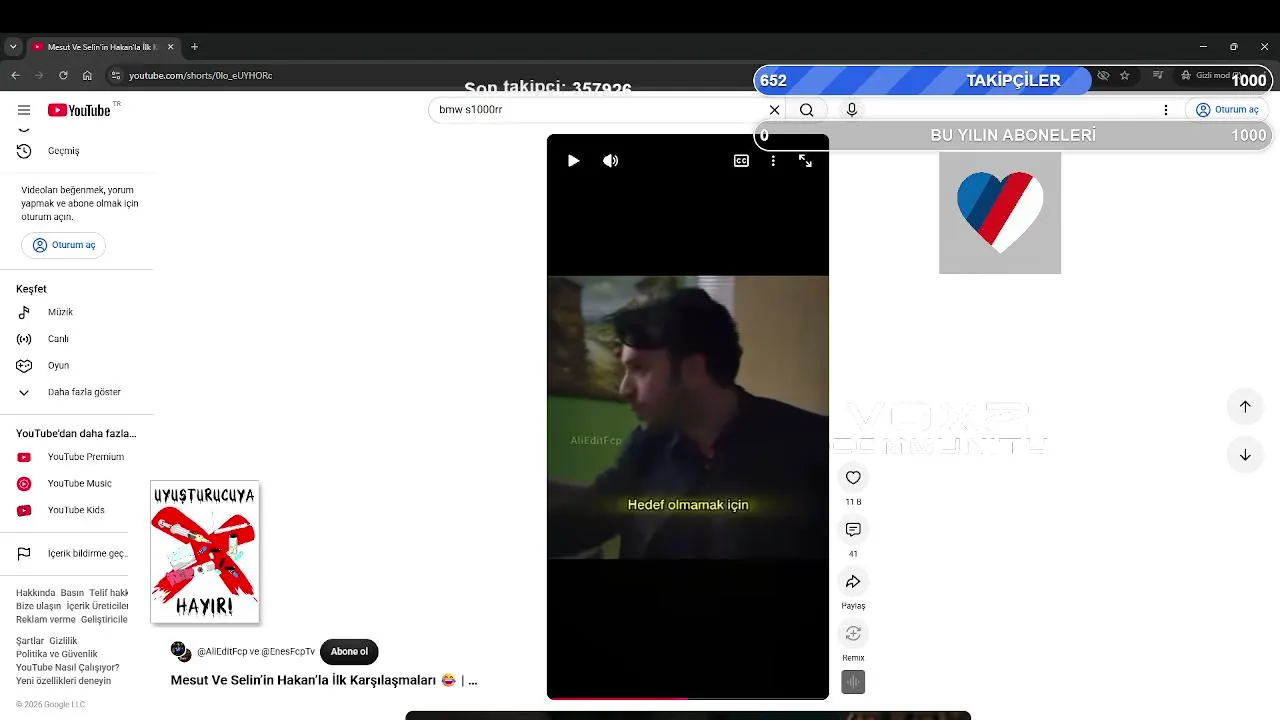The width and height of the screenshot is (1280, 720).
Task: Open the @AliEditFcp ve @EnesFcpTv channel link
Action: [x=256, y=652]
